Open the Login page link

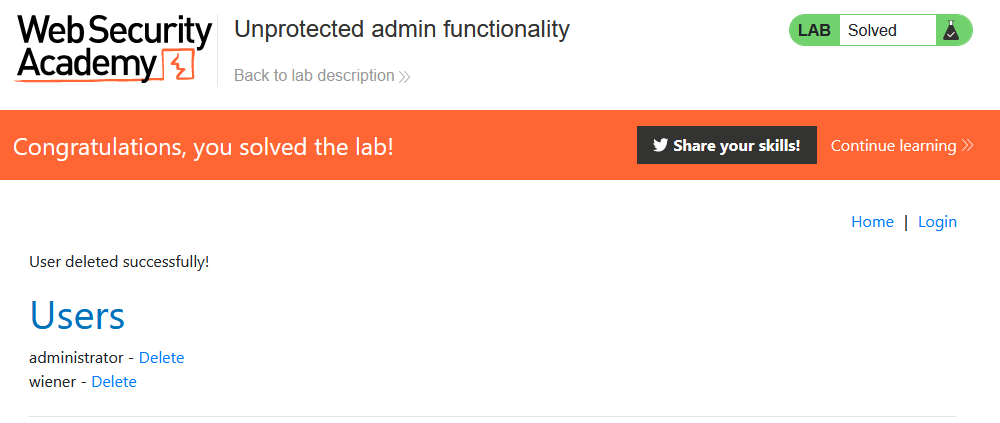coord(937,222)
